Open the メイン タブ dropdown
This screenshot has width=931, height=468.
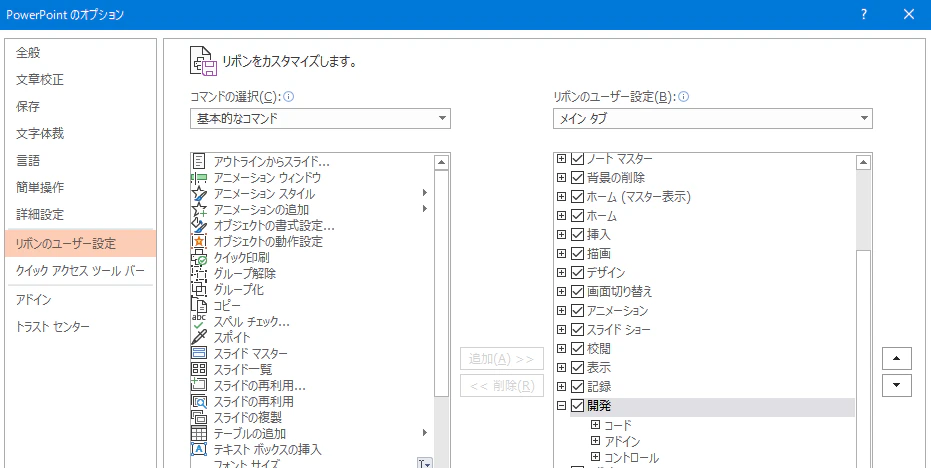tap(712, 118)
